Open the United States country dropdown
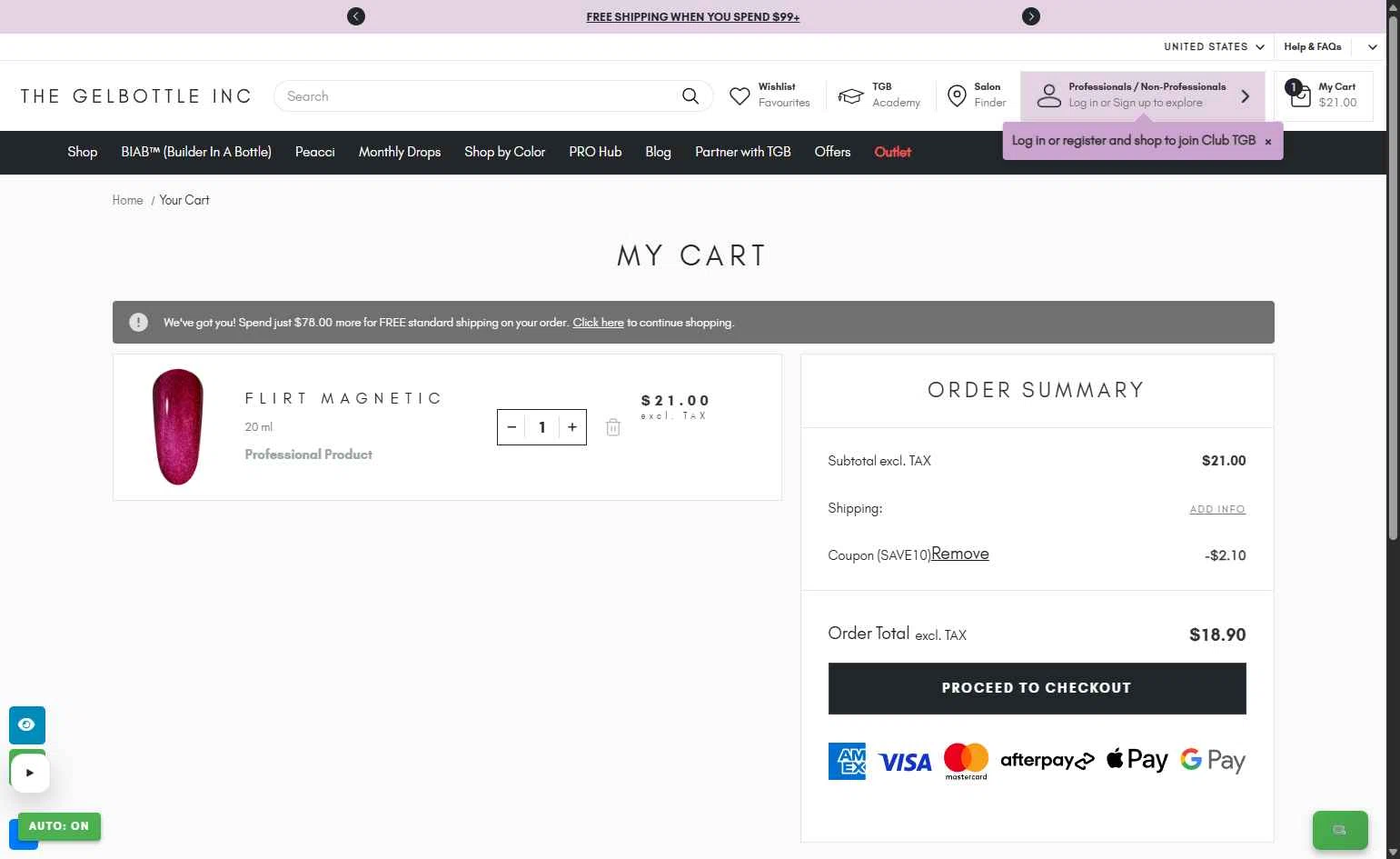Viewport: 1400px width, 859px height. tap(1214, 46)
